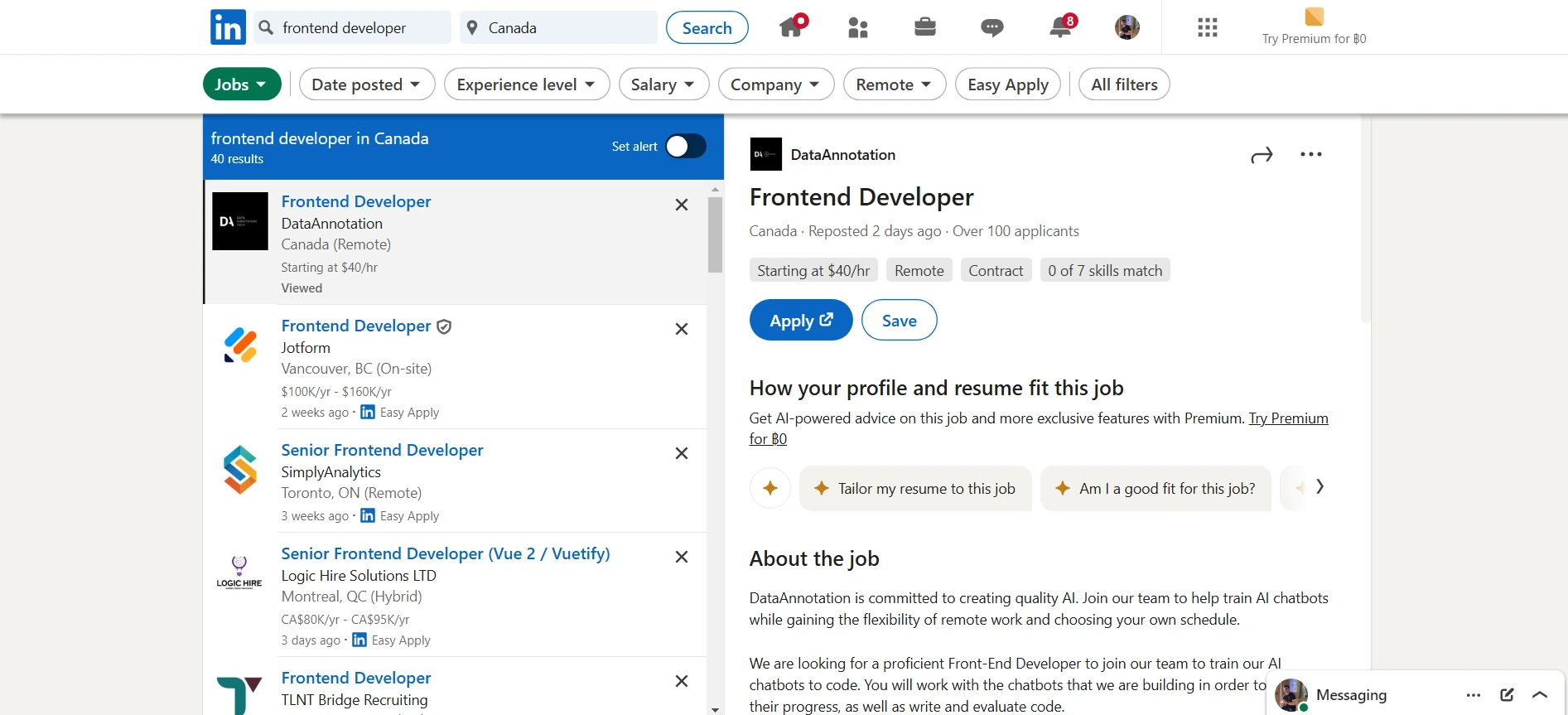This screenshot has width=1568, height=715.
Task: Open the Messaging chat bubble icon in the top bar
Action: [x=992, y=28]
